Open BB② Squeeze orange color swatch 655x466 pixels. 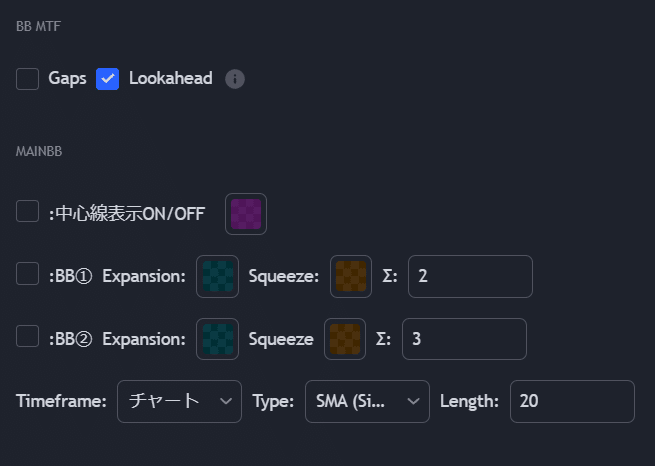tap(345, 339)
